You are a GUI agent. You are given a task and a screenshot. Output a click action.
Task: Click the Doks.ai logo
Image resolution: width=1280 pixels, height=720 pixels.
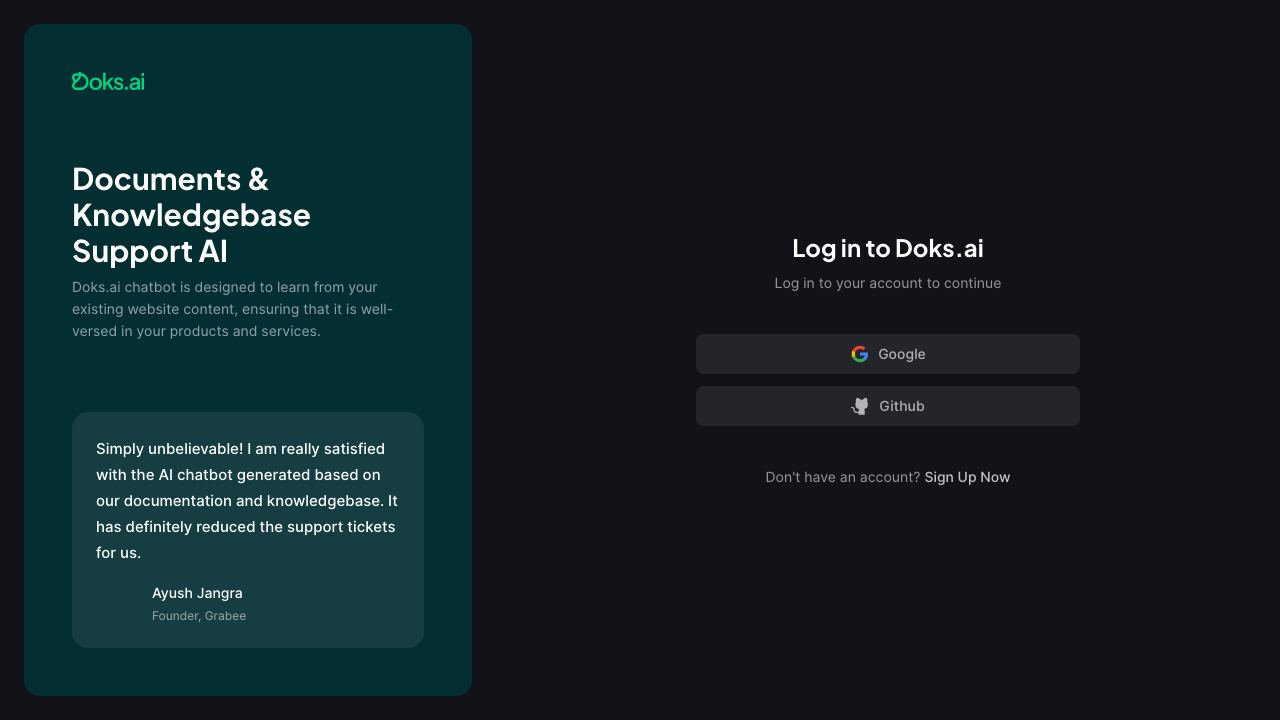coord(108,81)
